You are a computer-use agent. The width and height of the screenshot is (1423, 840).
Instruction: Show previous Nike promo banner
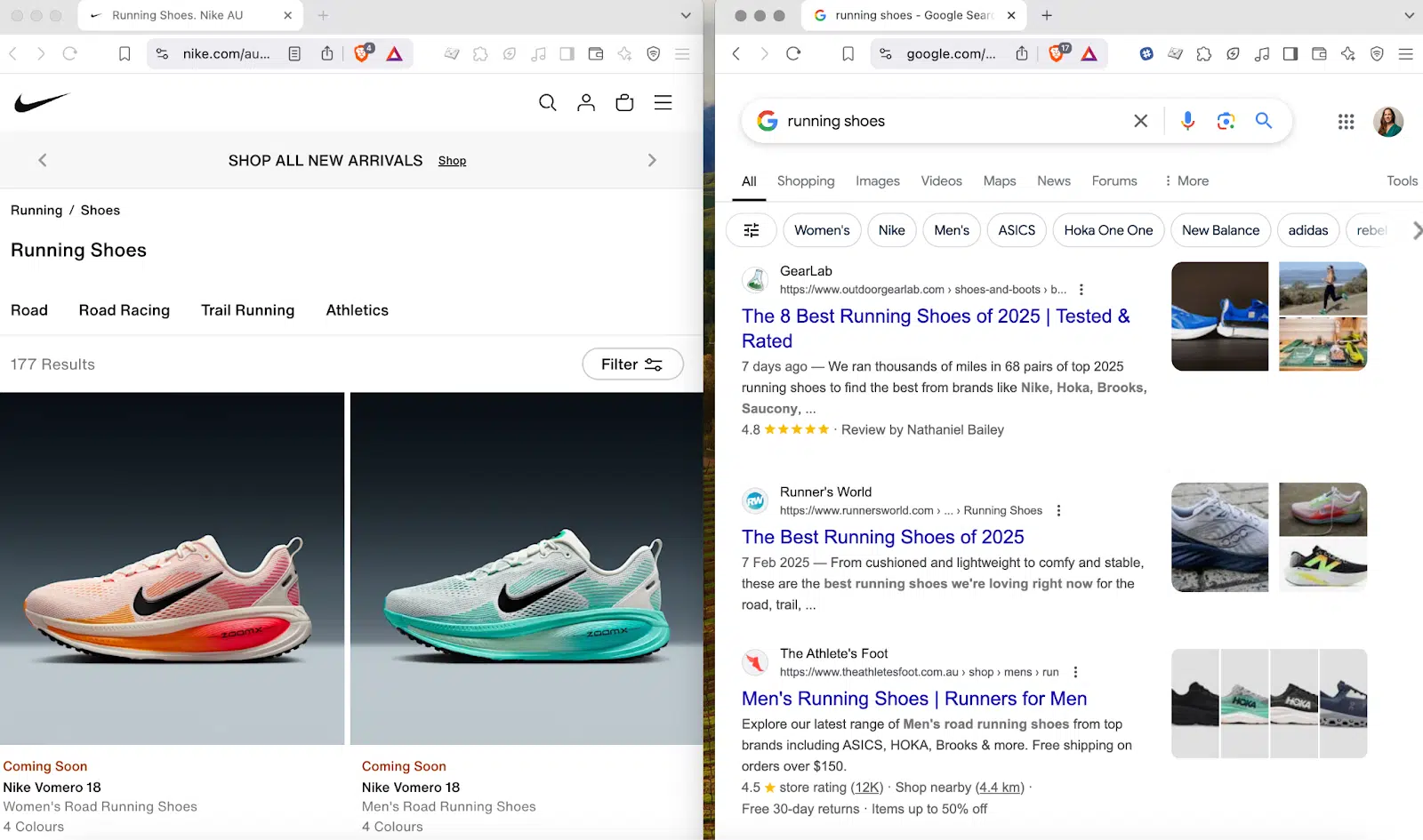pyautogui.click(x=42, y=160)
